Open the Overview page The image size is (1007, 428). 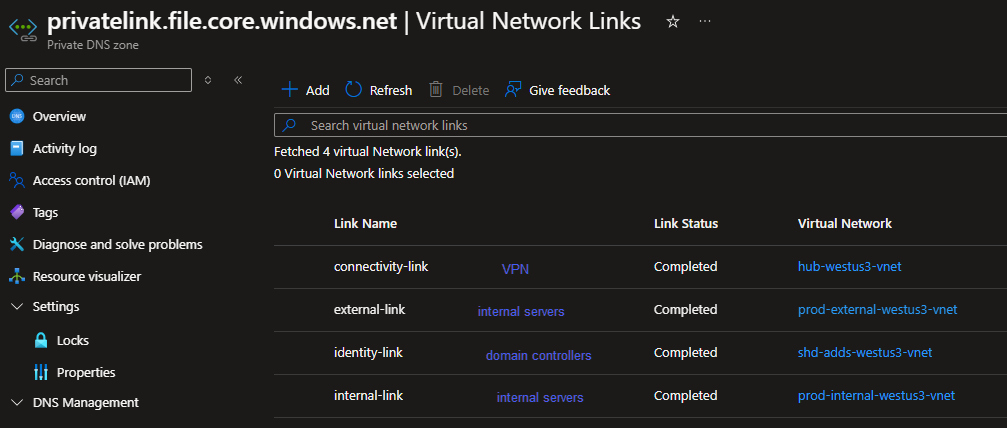(x=59, y=116)
